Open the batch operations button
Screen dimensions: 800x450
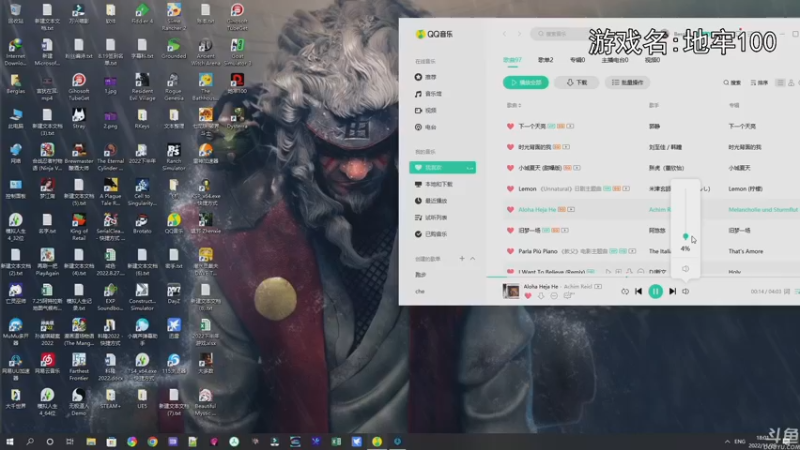(628, 83)
